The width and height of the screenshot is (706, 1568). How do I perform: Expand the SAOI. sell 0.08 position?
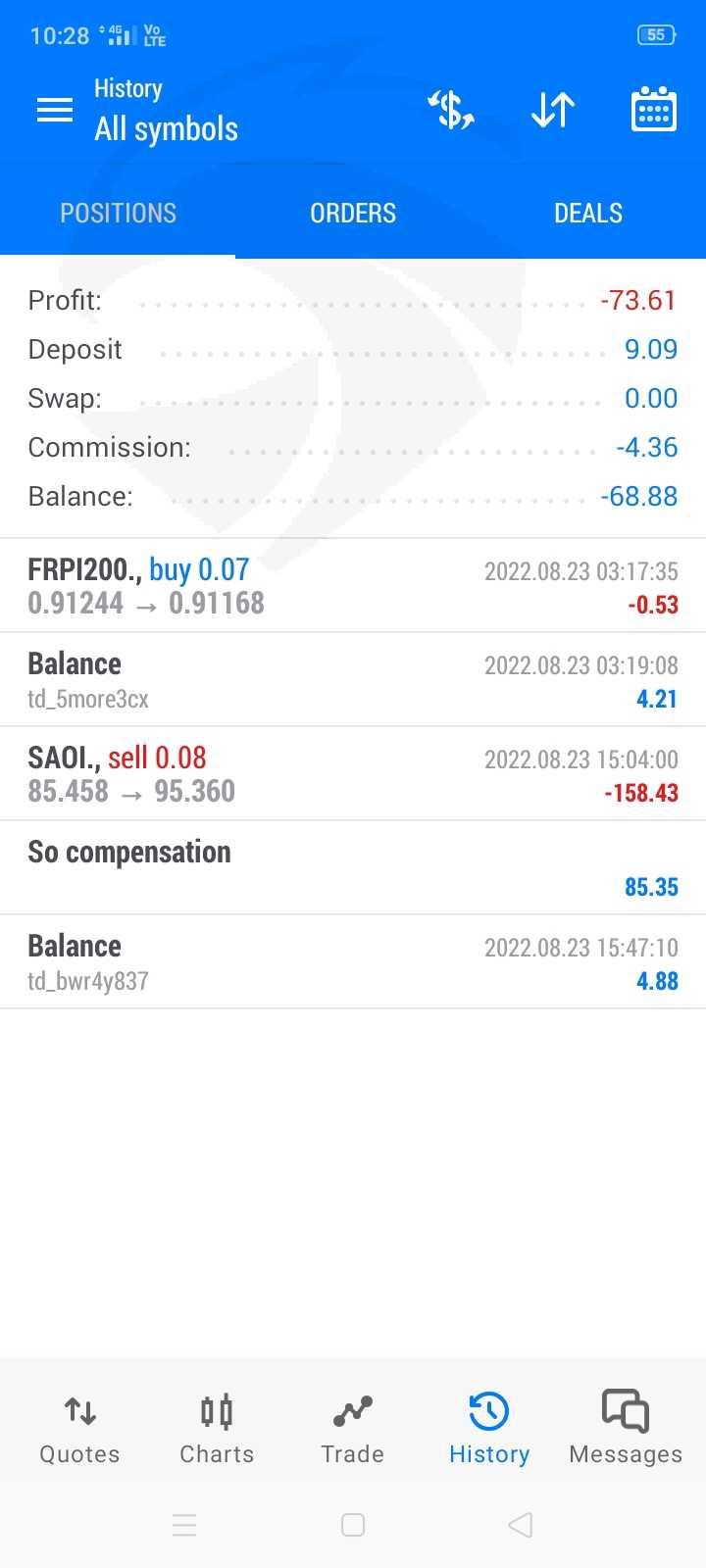click(x=353, y=774)
